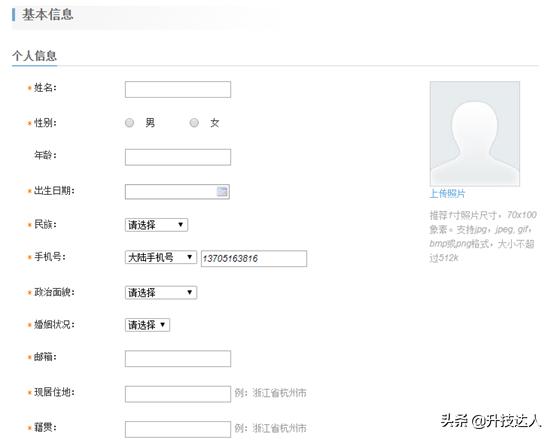Click the 女 label text
554x440 pixels.
(215, 123)
